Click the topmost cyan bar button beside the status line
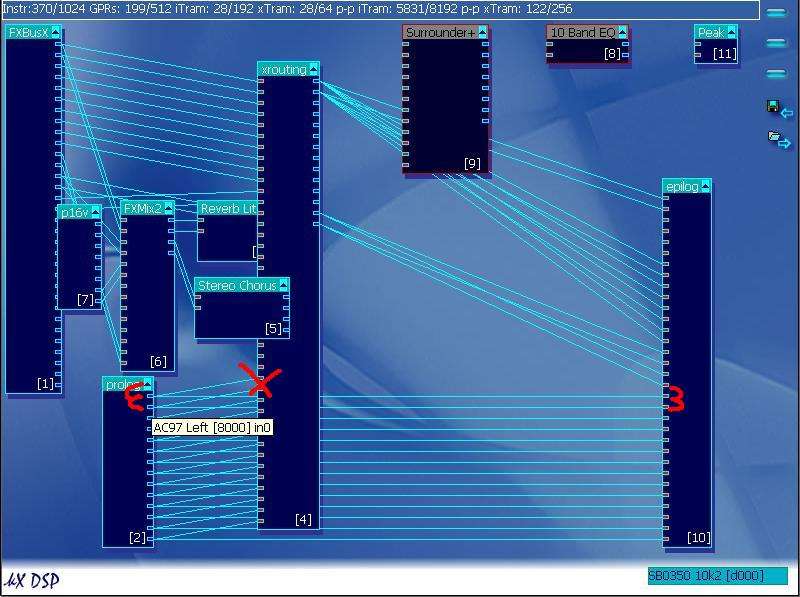Screen dimensions: 800x597 click(x=776, y=13)
